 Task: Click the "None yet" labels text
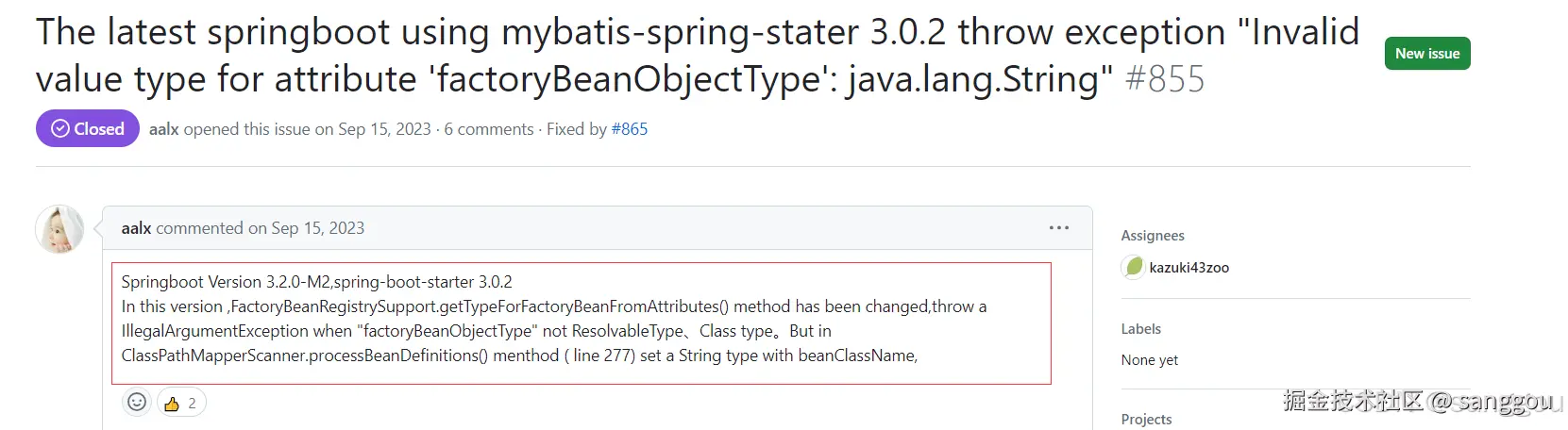1150,360
